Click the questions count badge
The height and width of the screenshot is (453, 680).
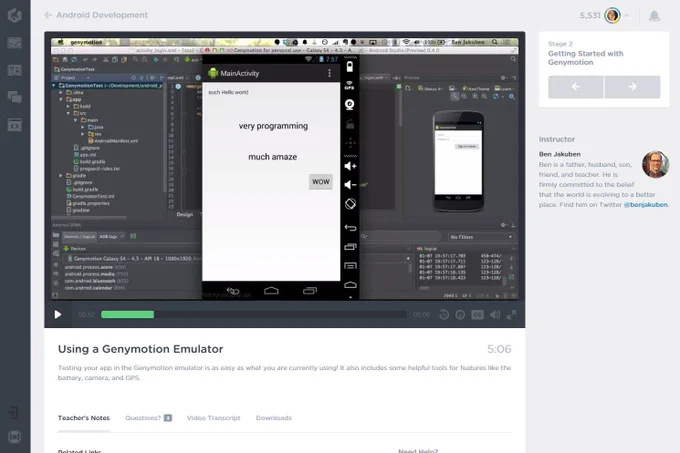tap(168, 418)
